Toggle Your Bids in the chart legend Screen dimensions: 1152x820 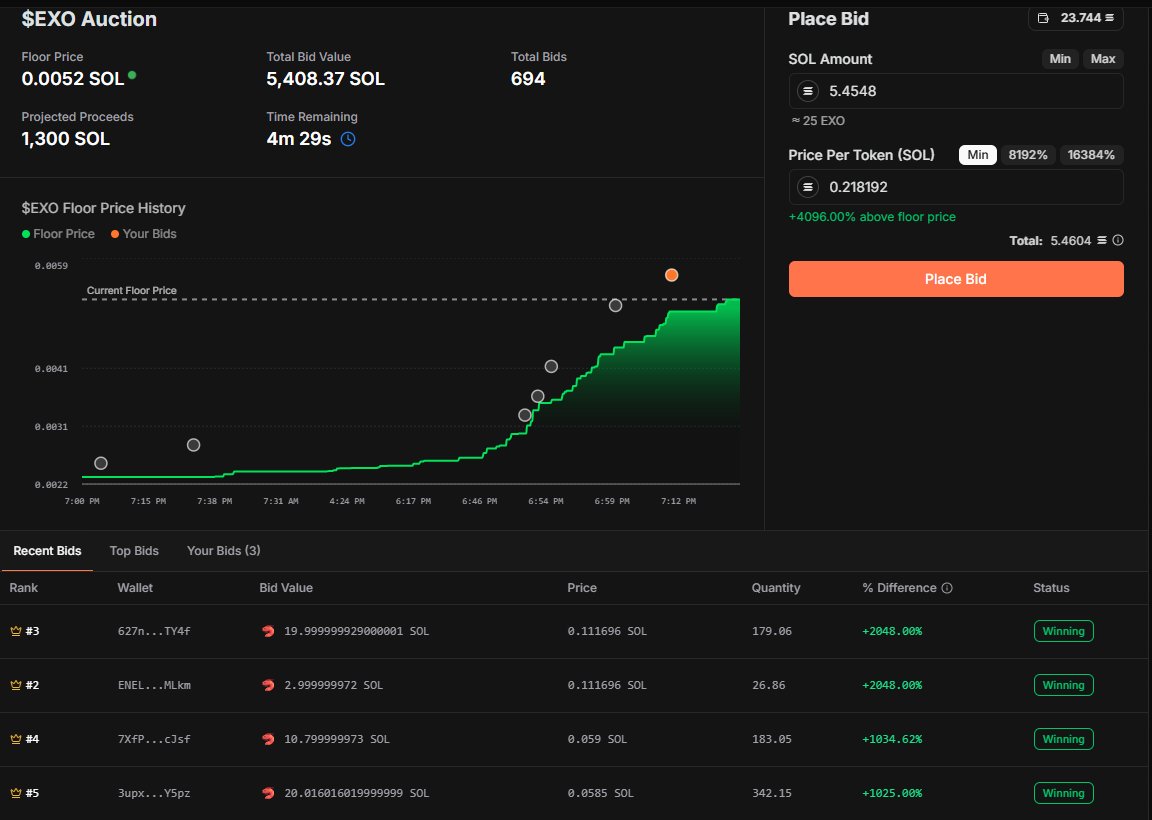coord(141,234)
